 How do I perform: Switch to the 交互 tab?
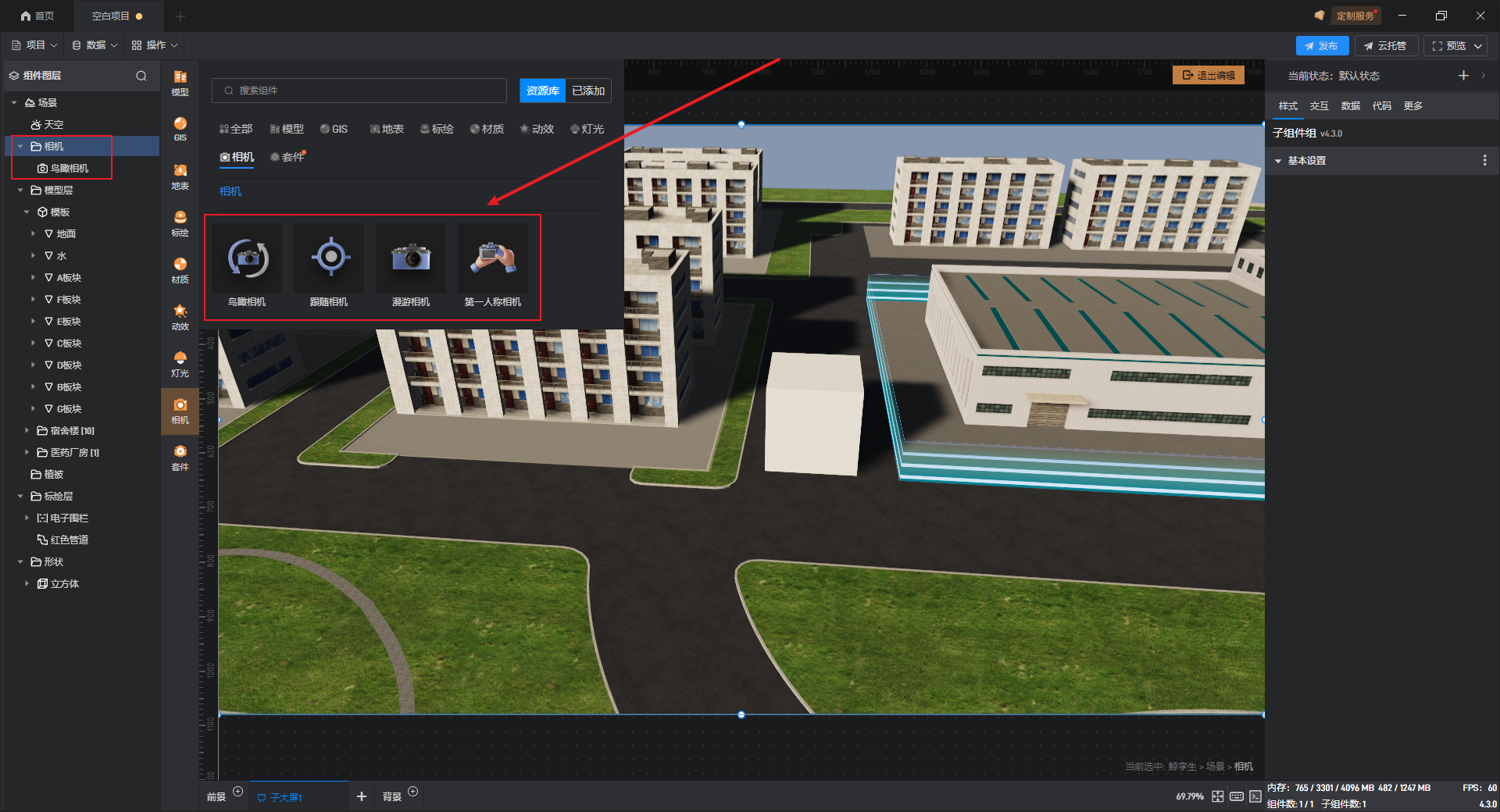(1319, 106)
